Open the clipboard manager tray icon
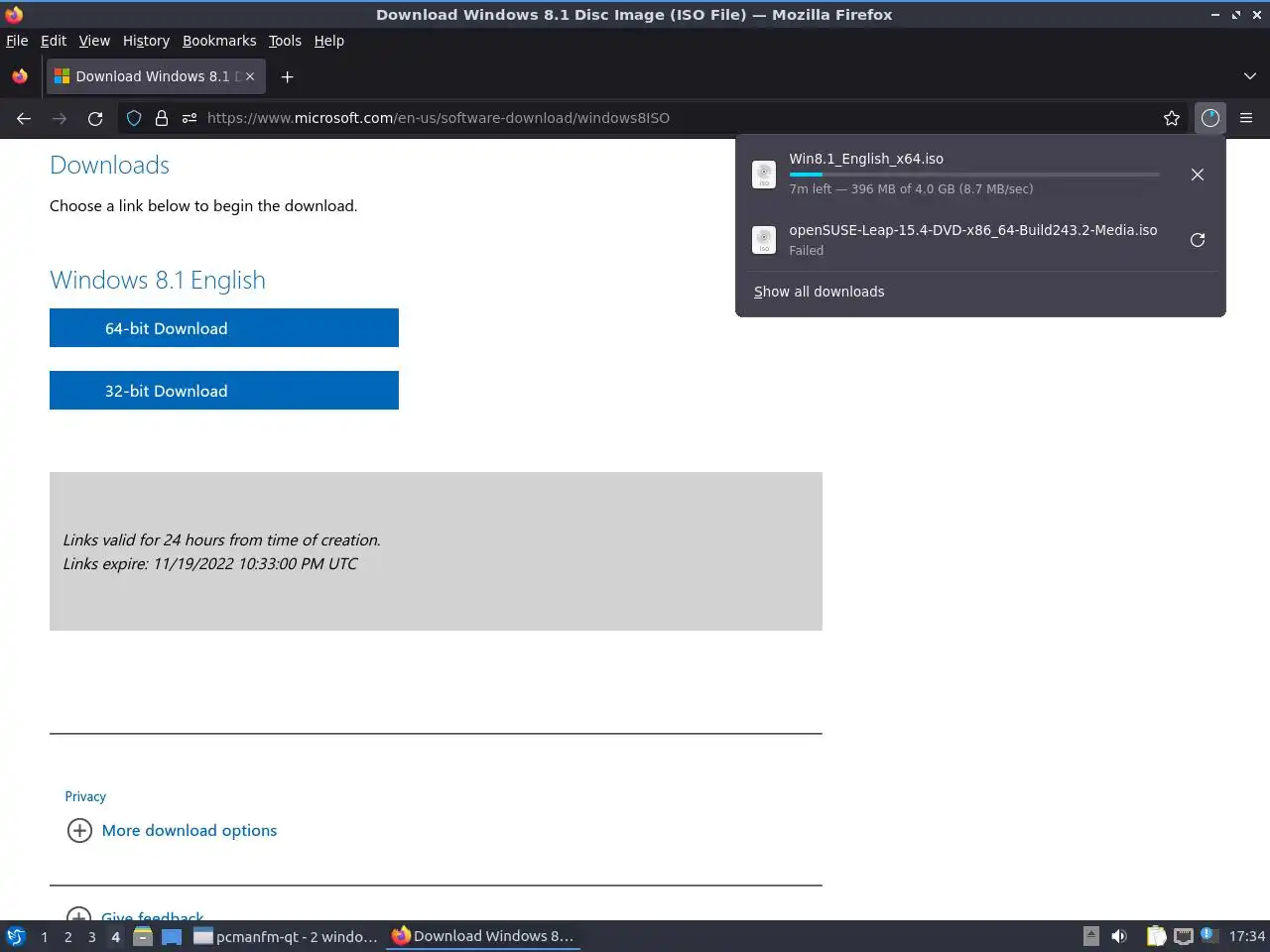Screen dimensions: 1270x952 pyautogui.click(x=1156, y=936)
